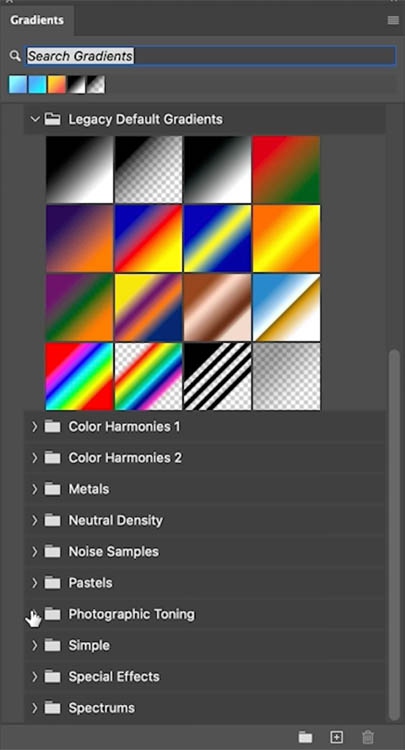The image size is (405, 750).
Task: Select the black-and-white transparent stripes gradient
Action: pyautogui.click(x=217, y=376)
